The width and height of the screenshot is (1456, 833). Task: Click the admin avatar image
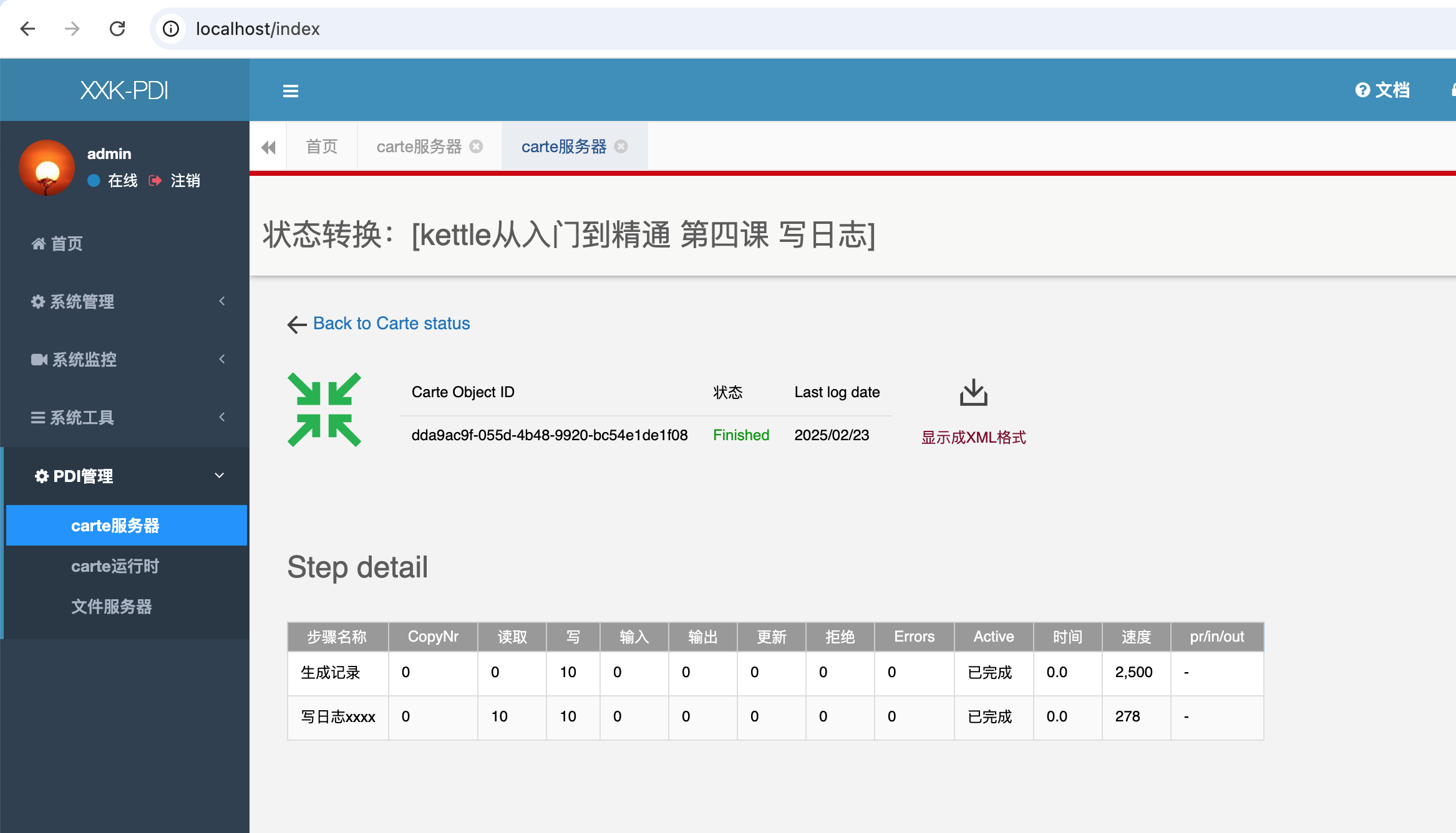[47, 167]
